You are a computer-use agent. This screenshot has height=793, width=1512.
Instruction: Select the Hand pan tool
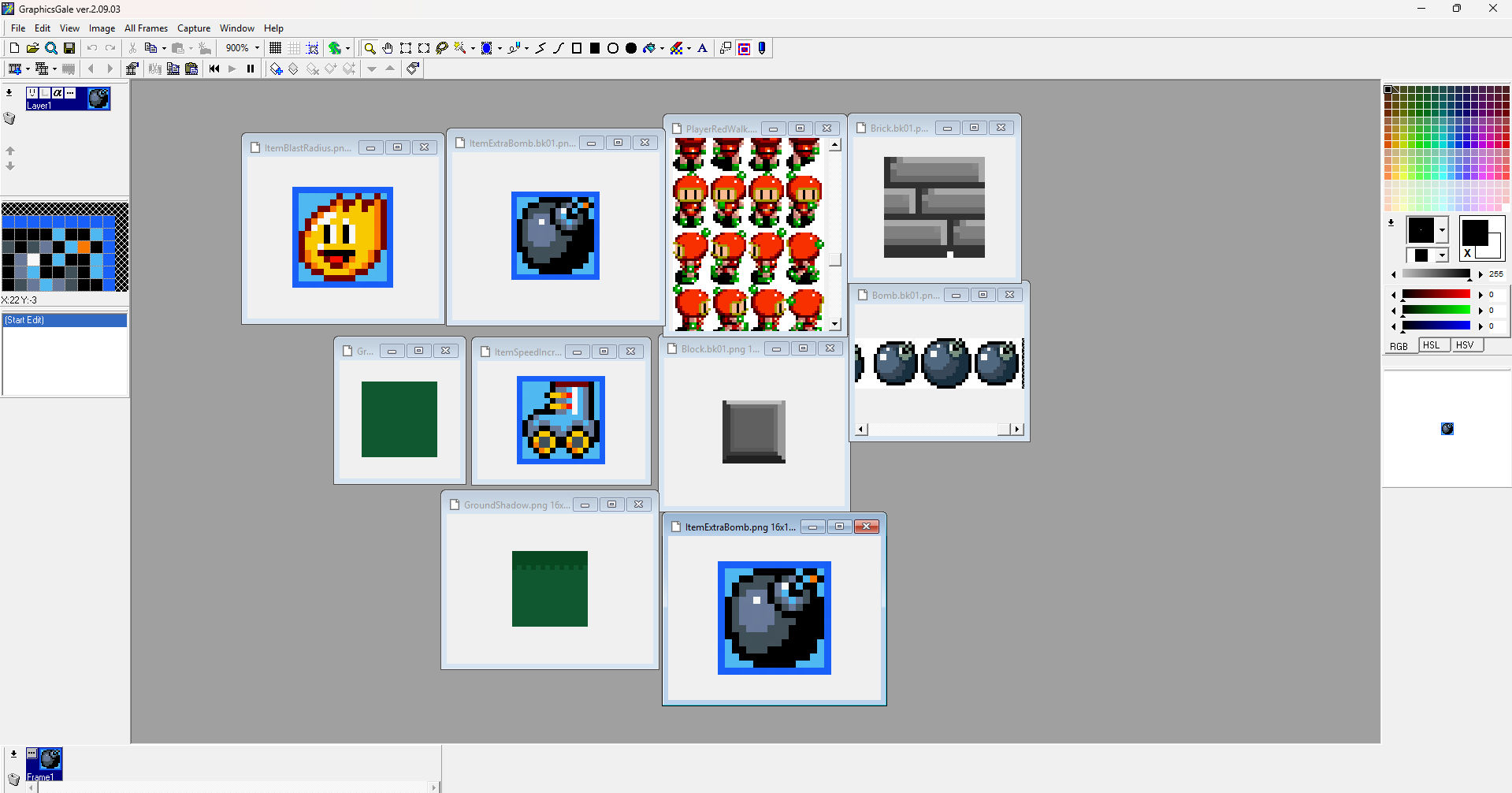388,48
